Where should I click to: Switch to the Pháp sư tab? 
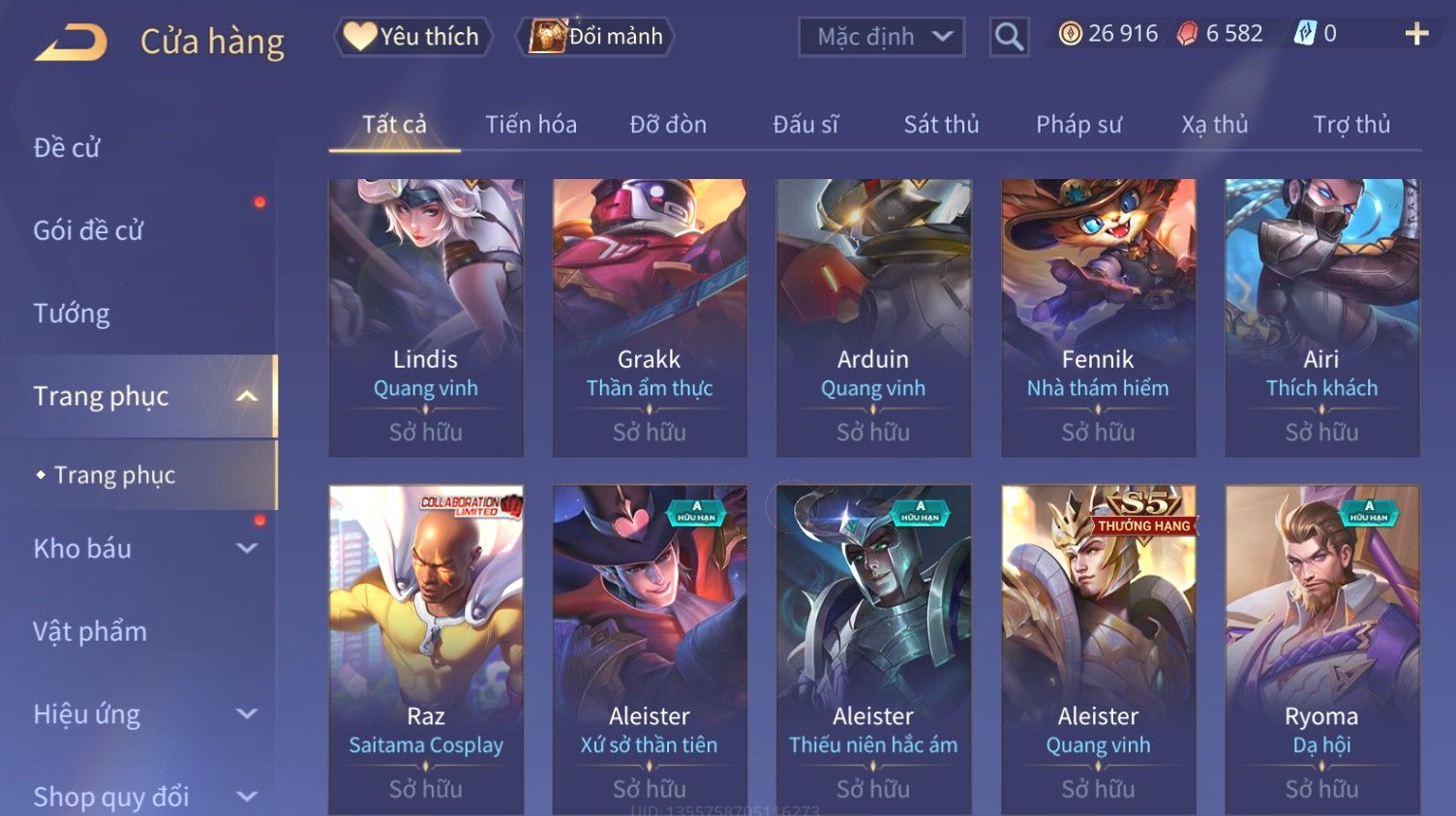click(x=1078, y=124)
